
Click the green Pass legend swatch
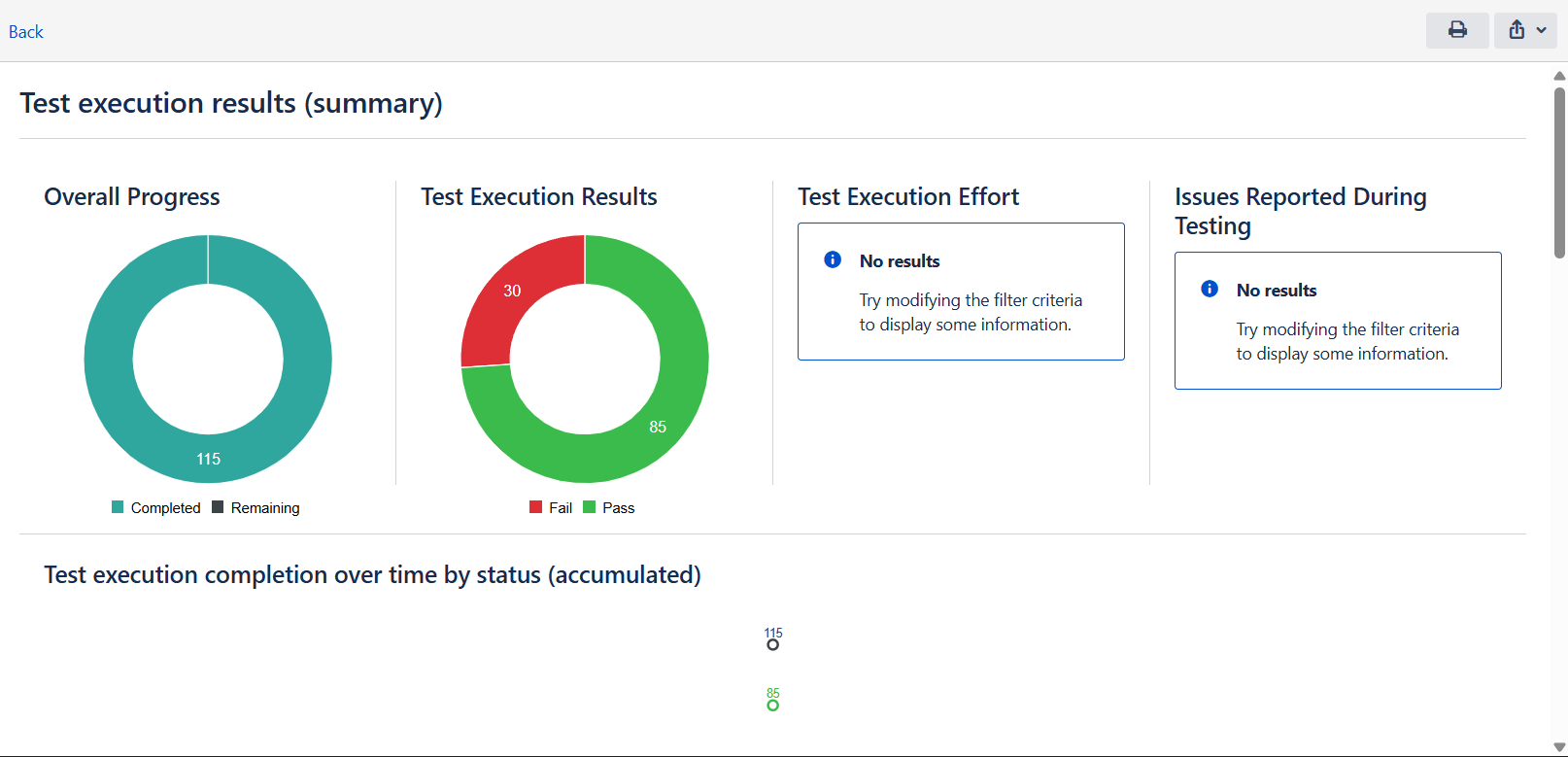[x=589, y=507]
